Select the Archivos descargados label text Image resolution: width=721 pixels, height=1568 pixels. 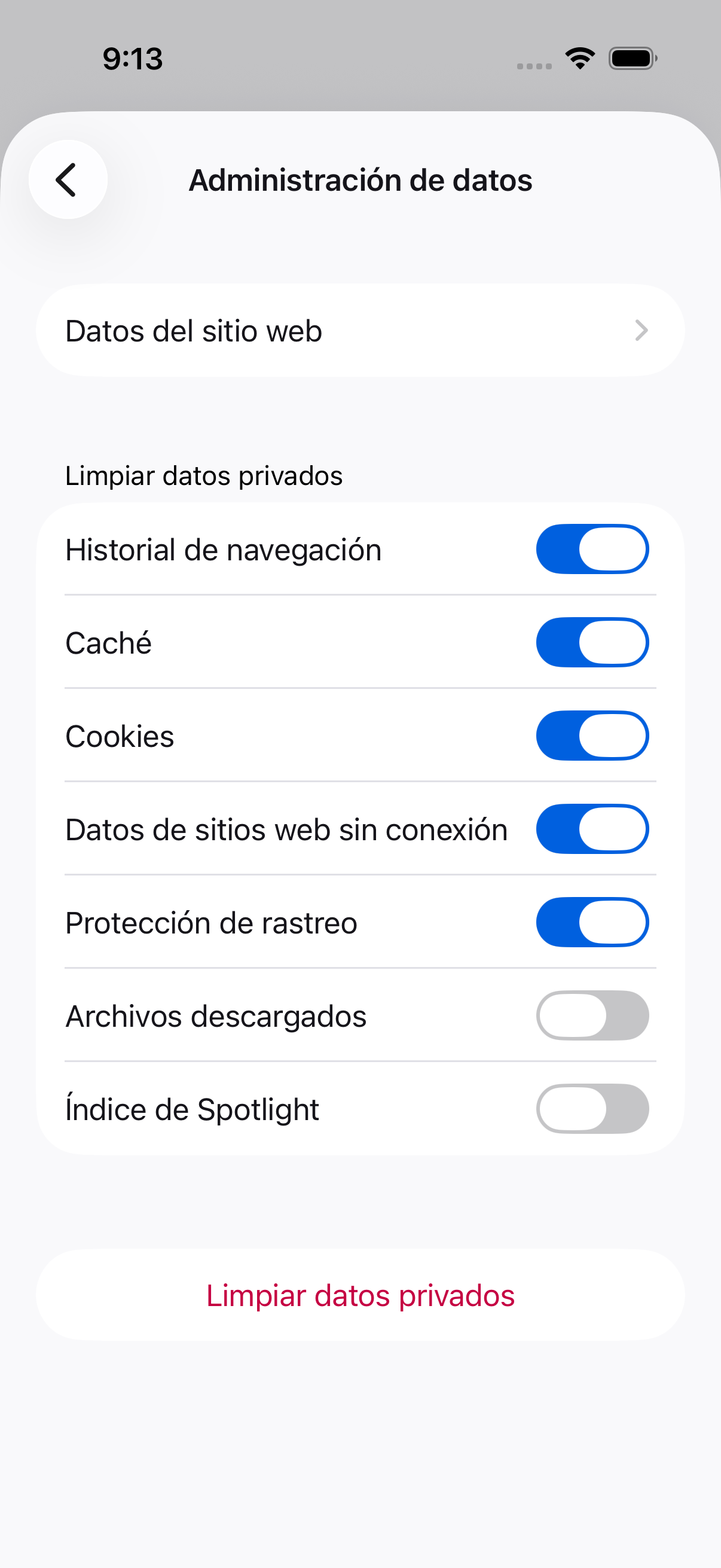[216, 1017]
